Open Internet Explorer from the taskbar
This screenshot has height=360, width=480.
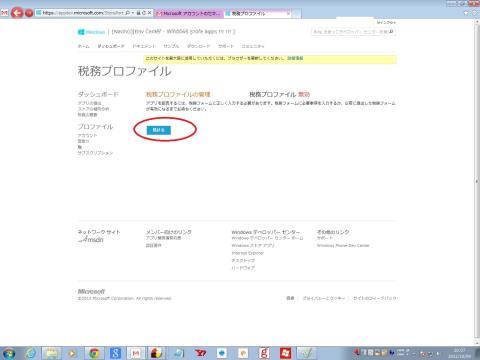click(31, 353)
